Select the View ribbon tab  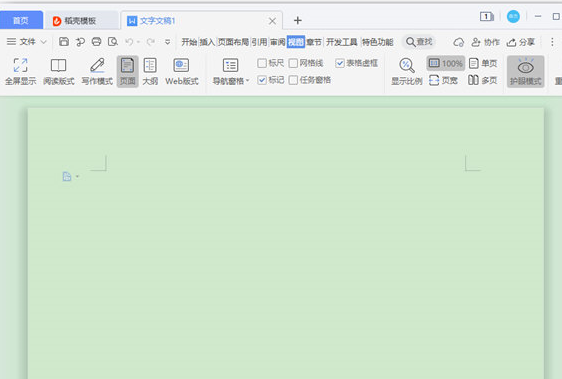(x=296, y=42)
